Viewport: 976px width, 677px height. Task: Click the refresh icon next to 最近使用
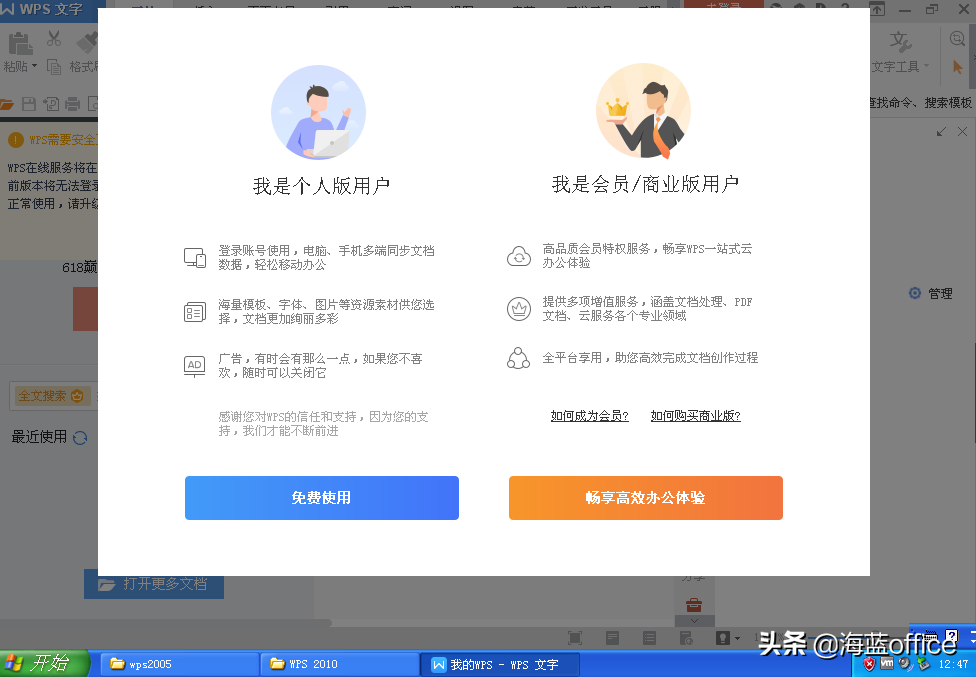pyautogui.click(x=80, y=437)
